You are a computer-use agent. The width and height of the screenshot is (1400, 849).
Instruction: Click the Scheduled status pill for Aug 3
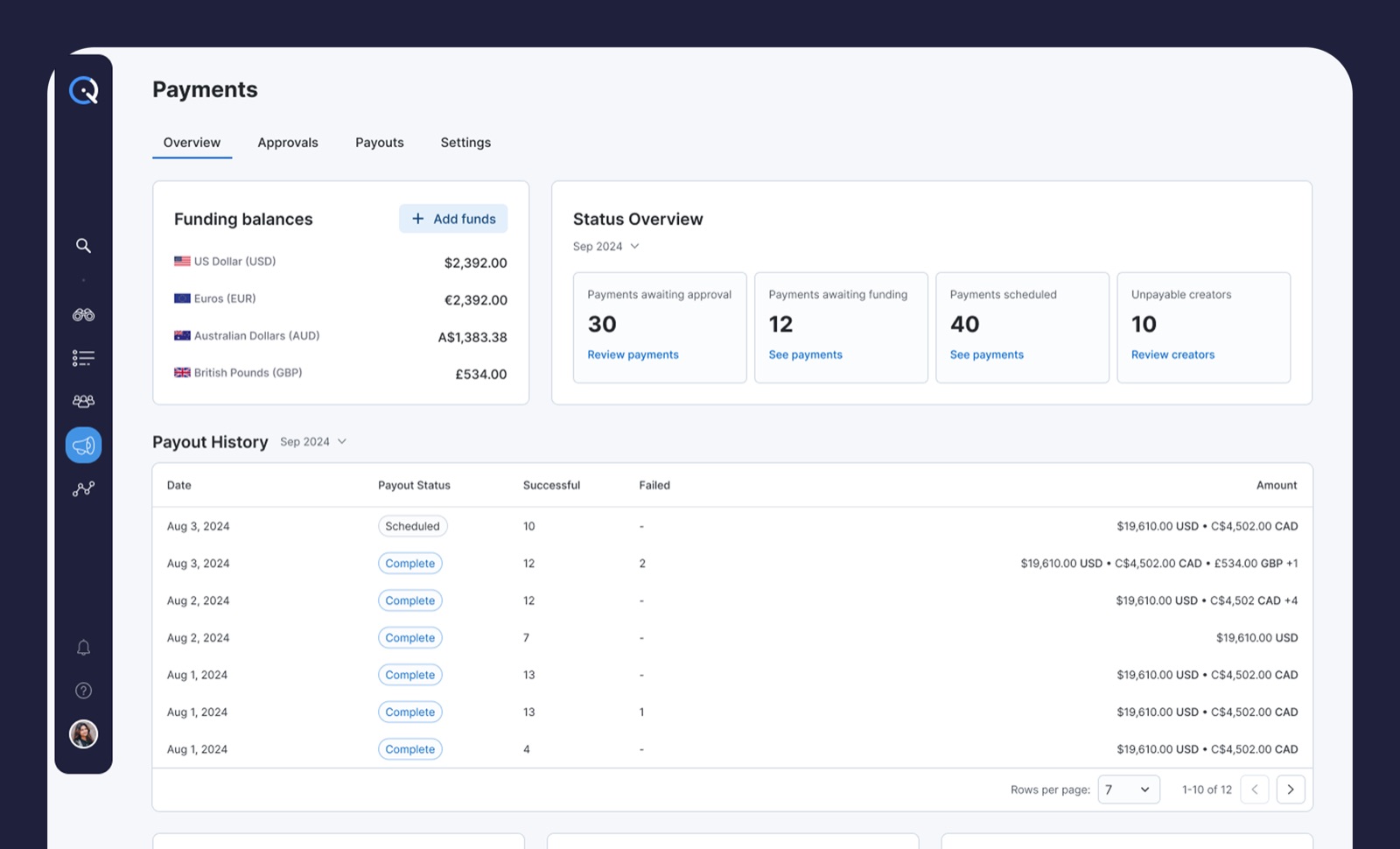tap(412, 525)
